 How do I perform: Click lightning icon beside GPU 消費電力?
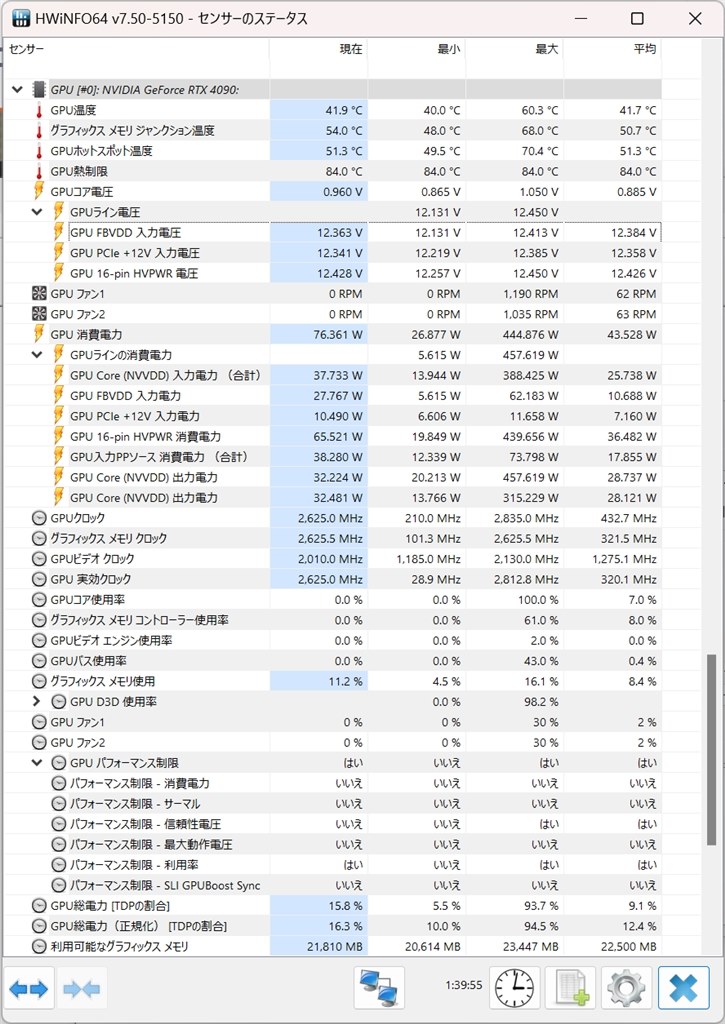click(39, 334)
